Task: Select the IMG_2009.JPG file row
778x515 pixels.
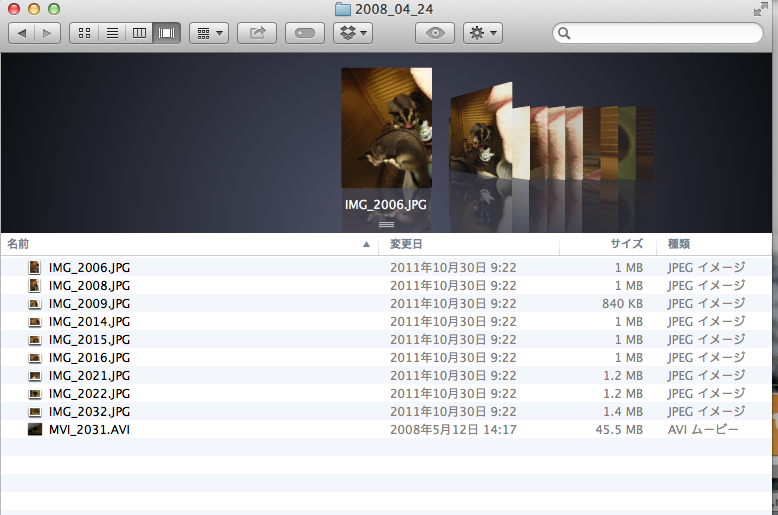Action: click(x=386, y=304)
